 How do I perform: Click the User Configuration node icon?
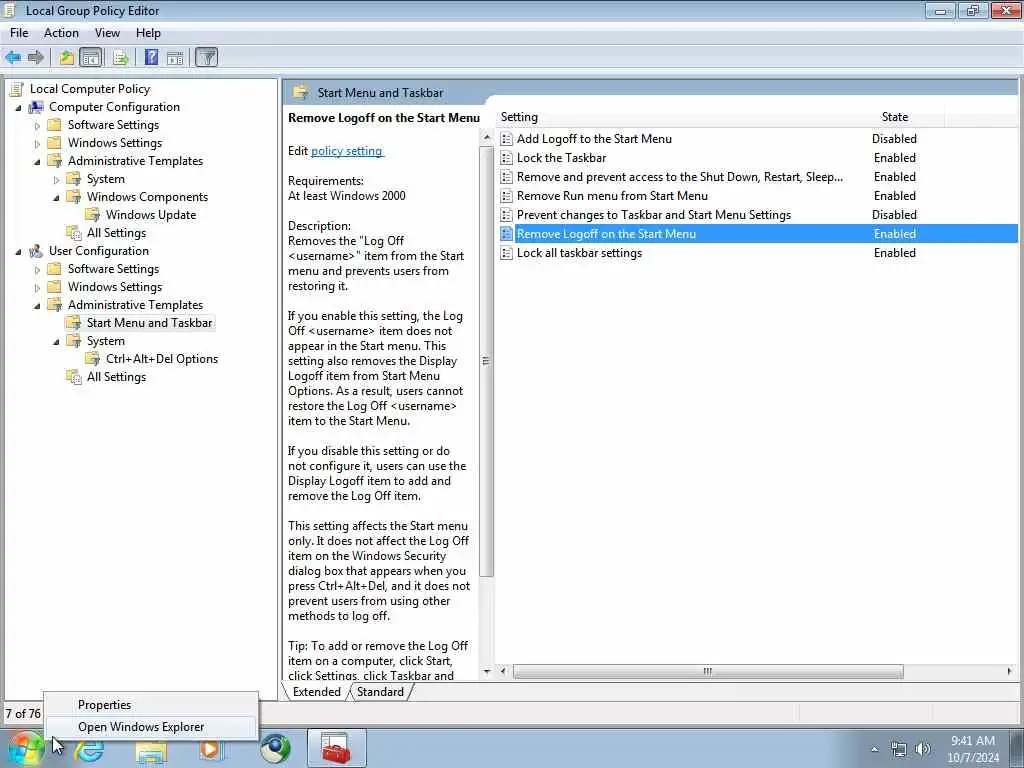(36, 251)
